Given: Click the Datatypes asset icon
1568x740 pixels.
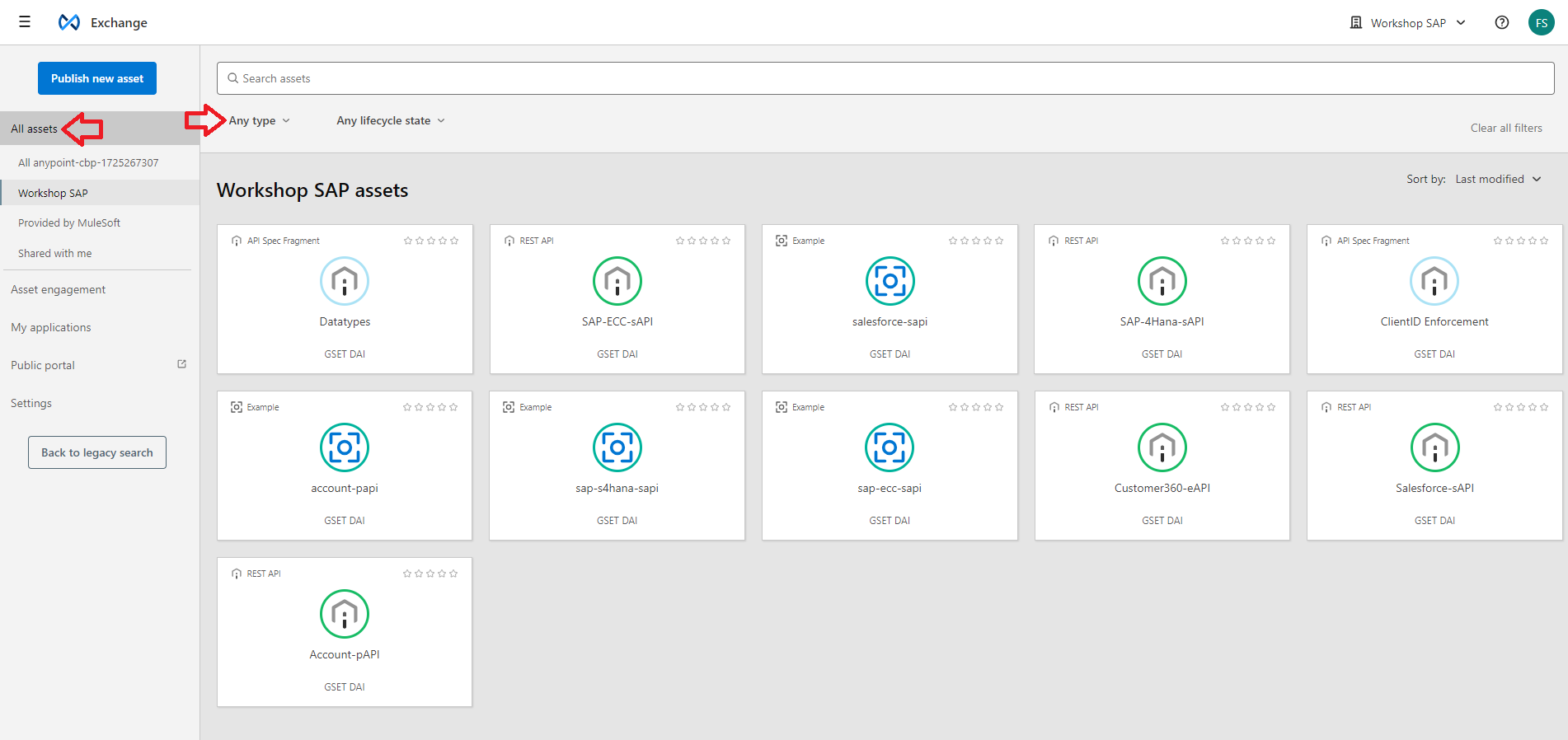Looking at the screenshot, I should point(345,281).
